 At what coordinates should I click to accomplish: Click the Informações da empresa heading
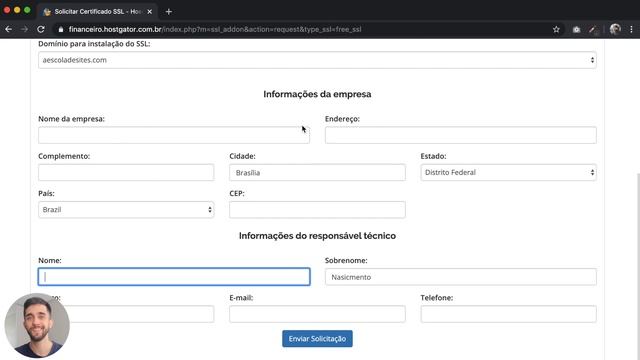317,94
